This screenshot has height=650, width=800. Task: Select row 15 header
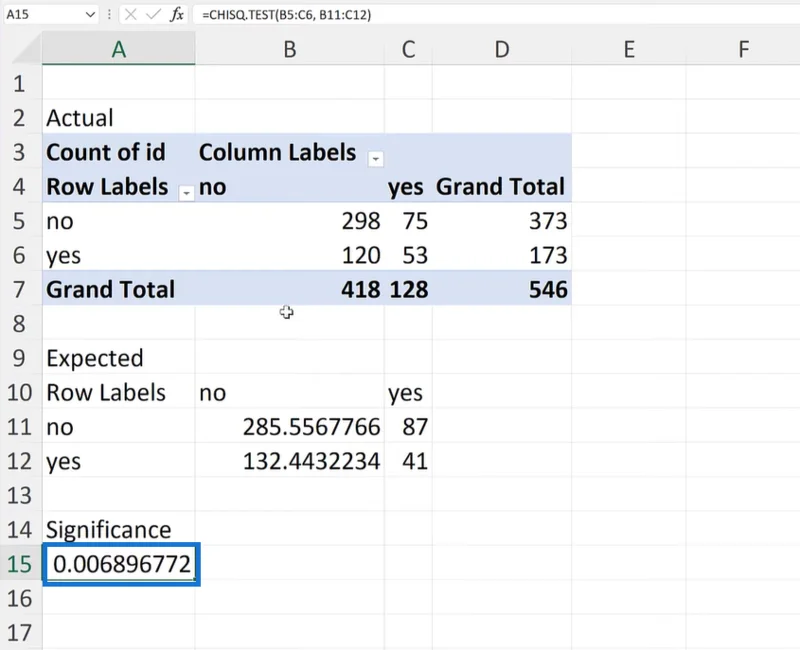[19, 564]
